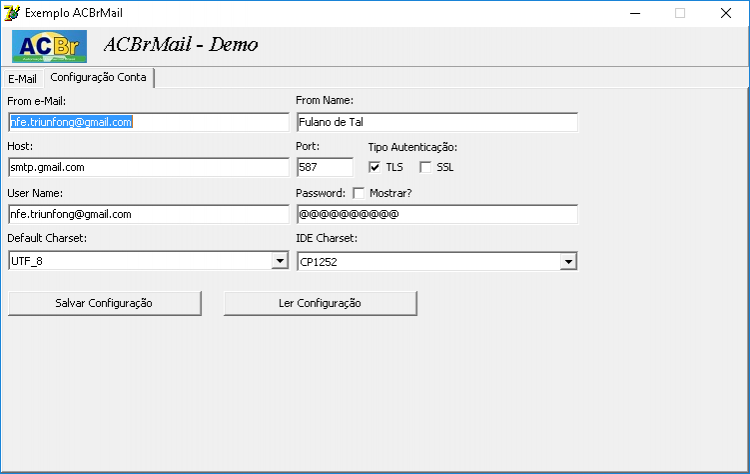
Task: Click the 'Default Charset:' label
Action: [47, 238]
